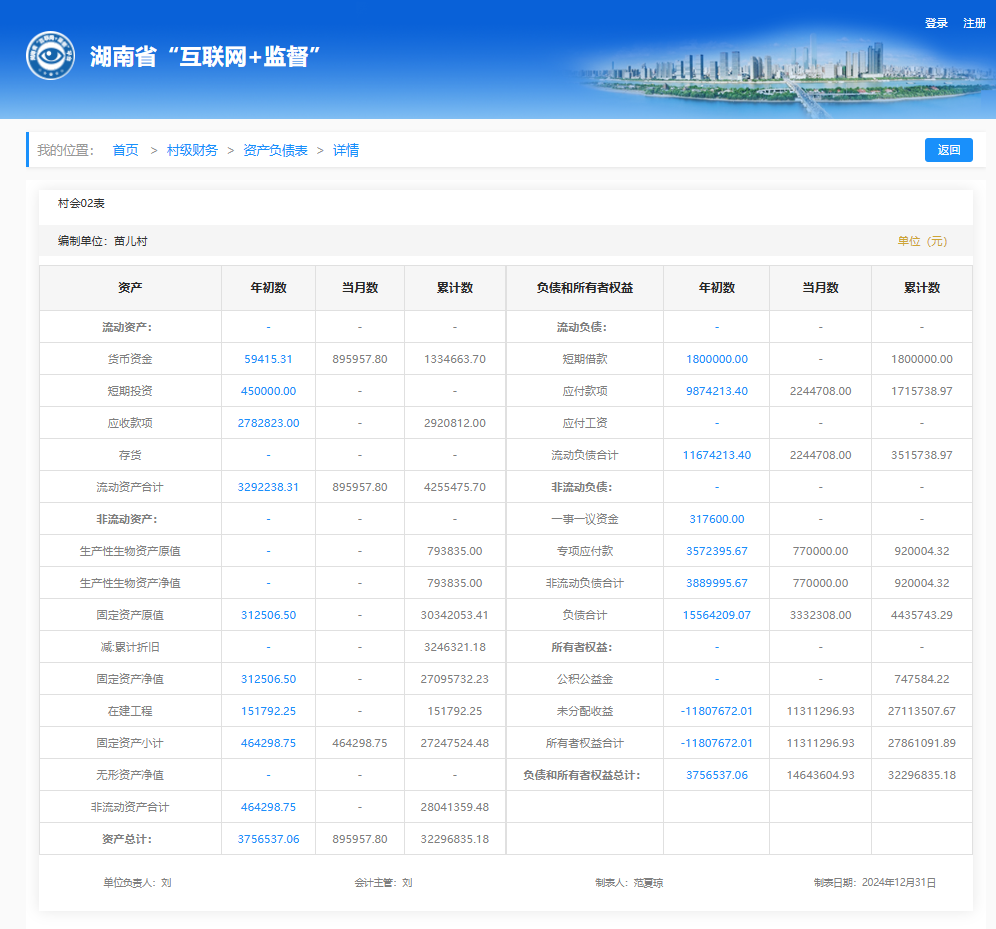
Task: Open 专项应付款 年初数 3572395.67
Action: pyautogui.click(x=717, y=551)
